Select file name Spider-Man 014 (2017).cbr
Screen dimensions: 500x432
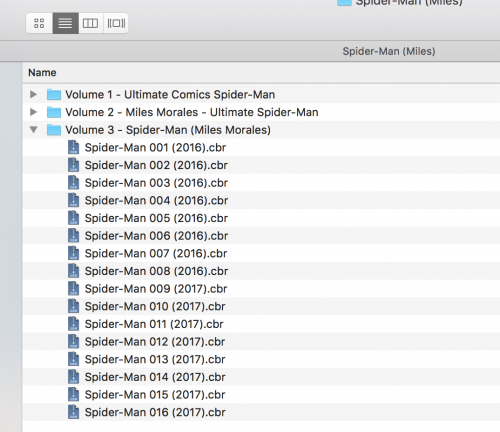(x=155, y=377)
